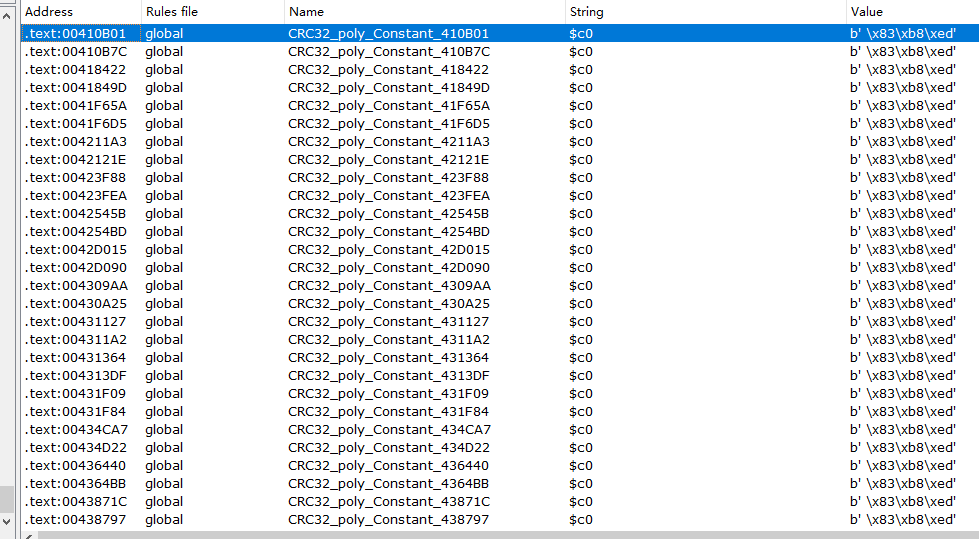Viewport: 979px width, 539px height.
Task: Select address .text:0041F65A
Action: tap(76, 106)
